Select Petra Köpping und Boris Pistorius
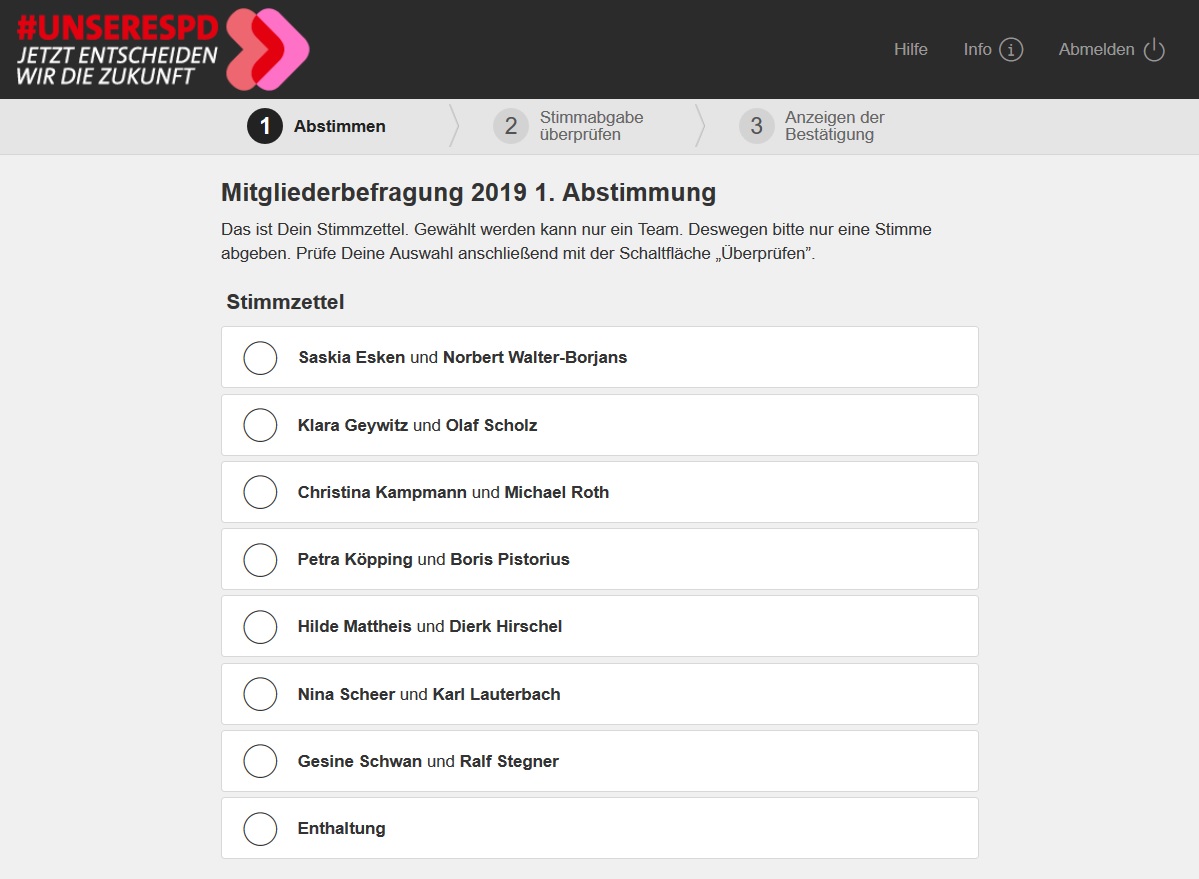 pos(600,560)
